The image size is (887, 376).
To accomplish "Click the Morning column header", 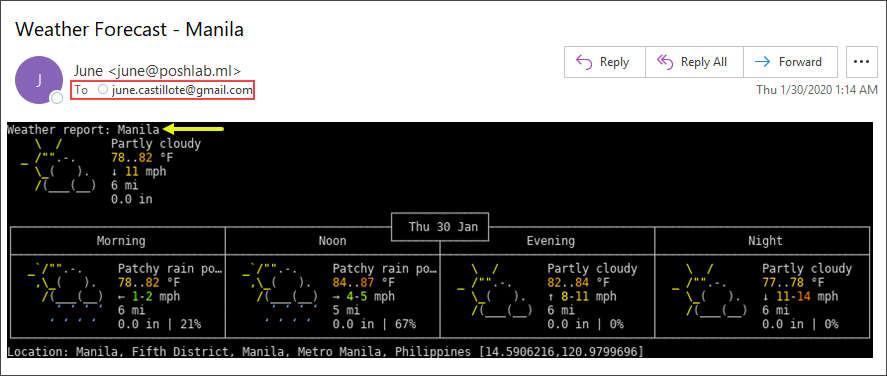I will 121,241.
